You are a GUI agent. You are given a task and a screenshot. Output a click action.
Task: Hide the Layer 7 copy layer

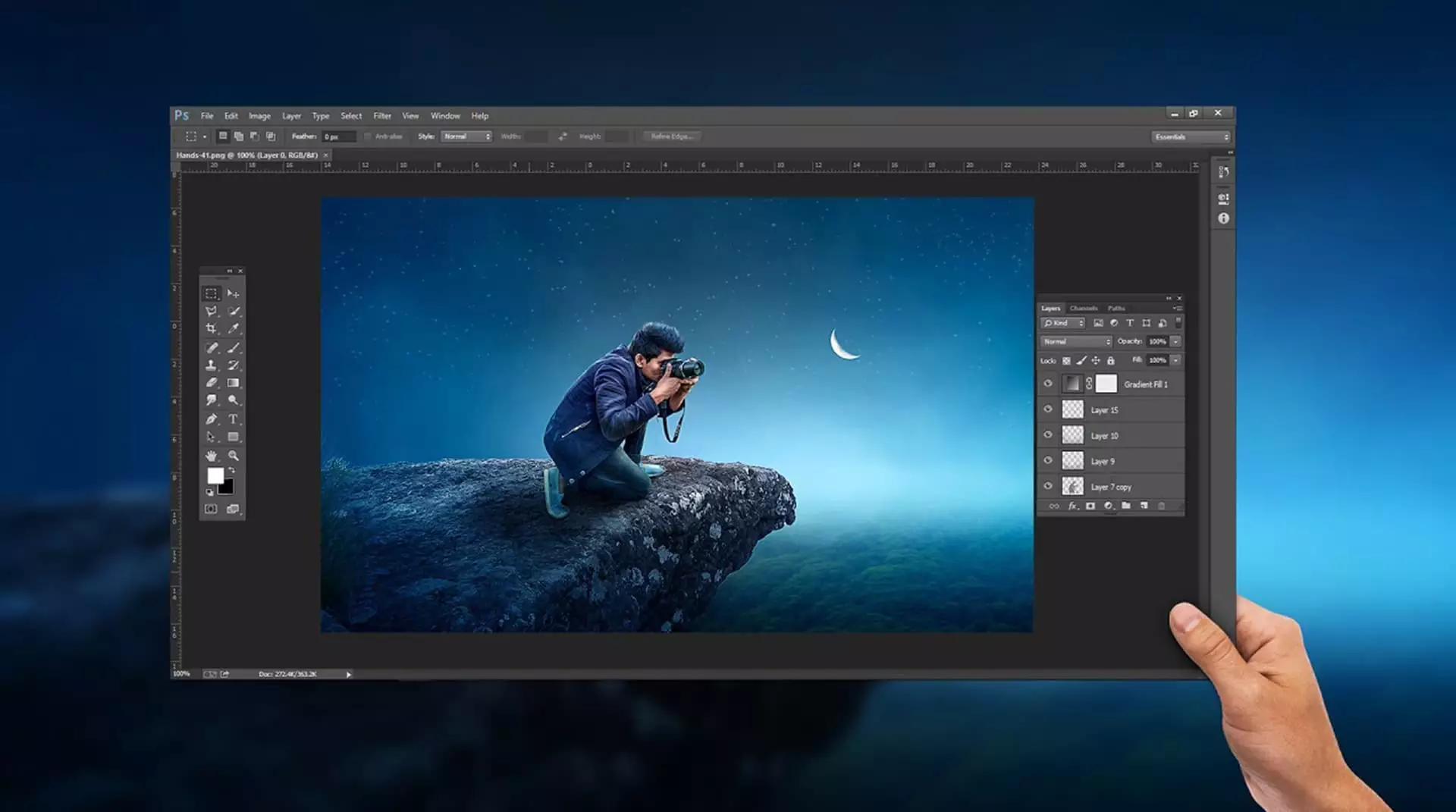pos(1048,486)
